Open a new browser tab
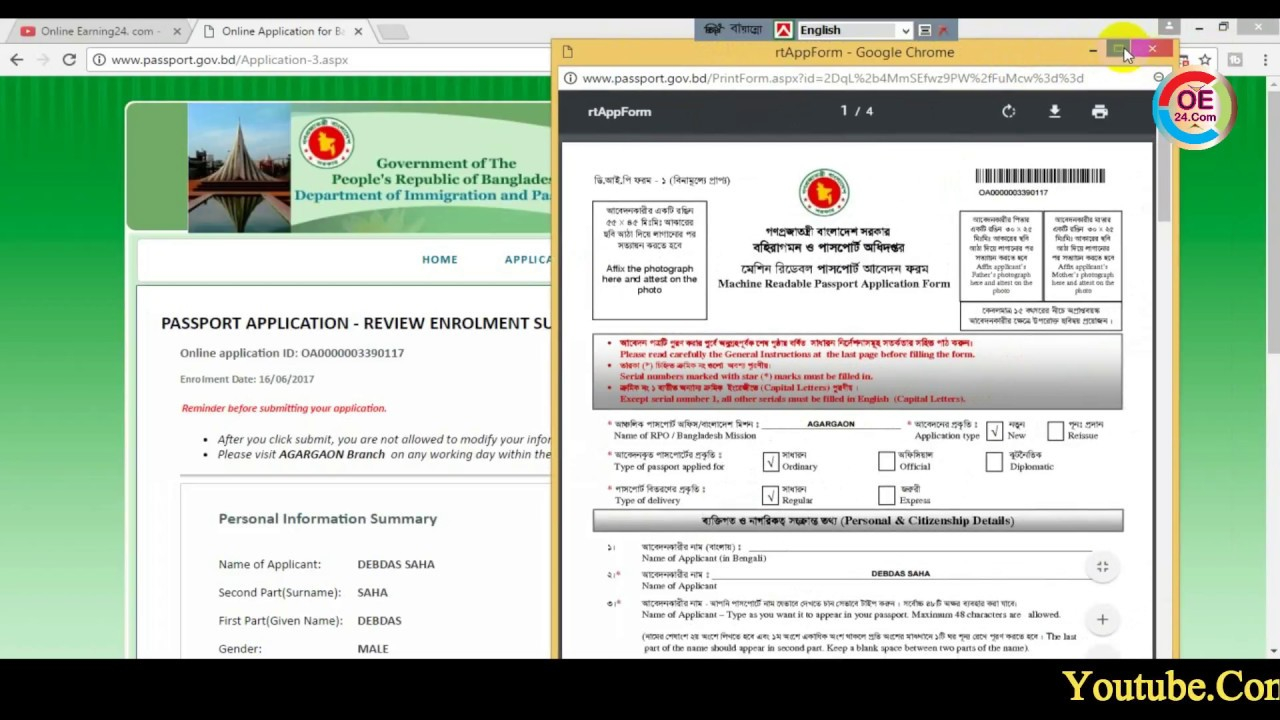This screenshot has width=1280, height=720. (x=392, y=31)
